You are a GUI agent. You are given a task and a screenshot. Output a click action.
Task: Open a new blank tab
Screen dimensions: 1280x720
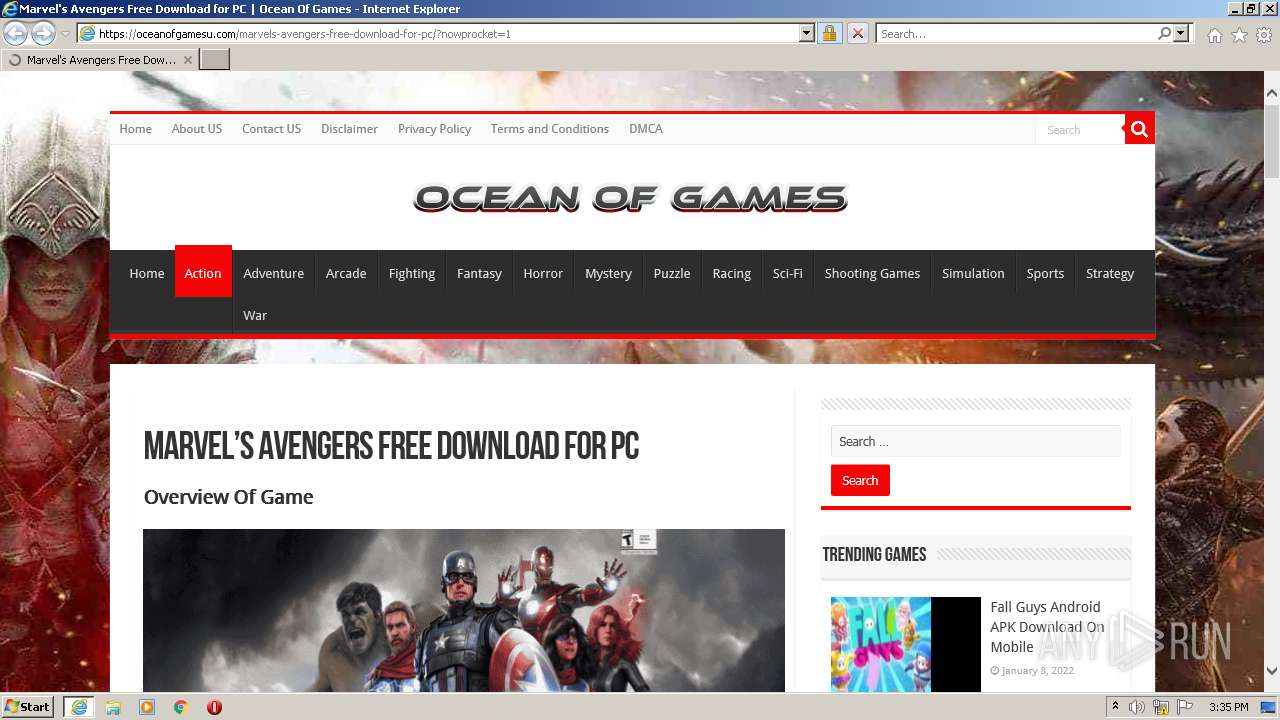pos(215,60)
